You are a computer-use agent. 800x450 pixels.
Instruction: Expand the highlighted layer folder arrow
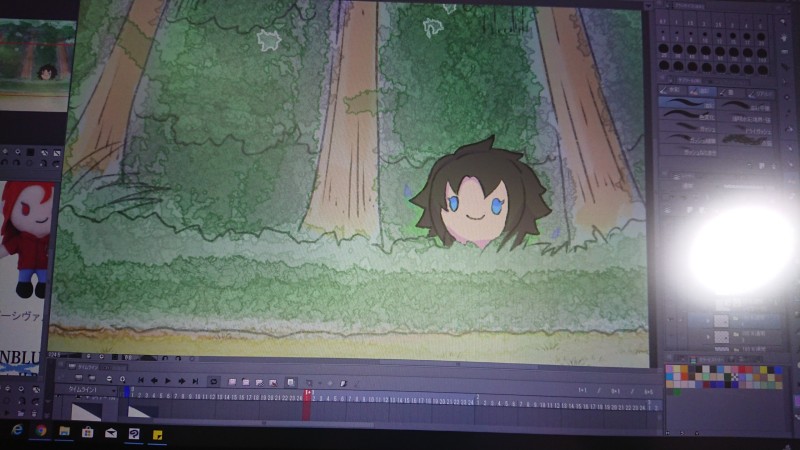coord(708,321)
